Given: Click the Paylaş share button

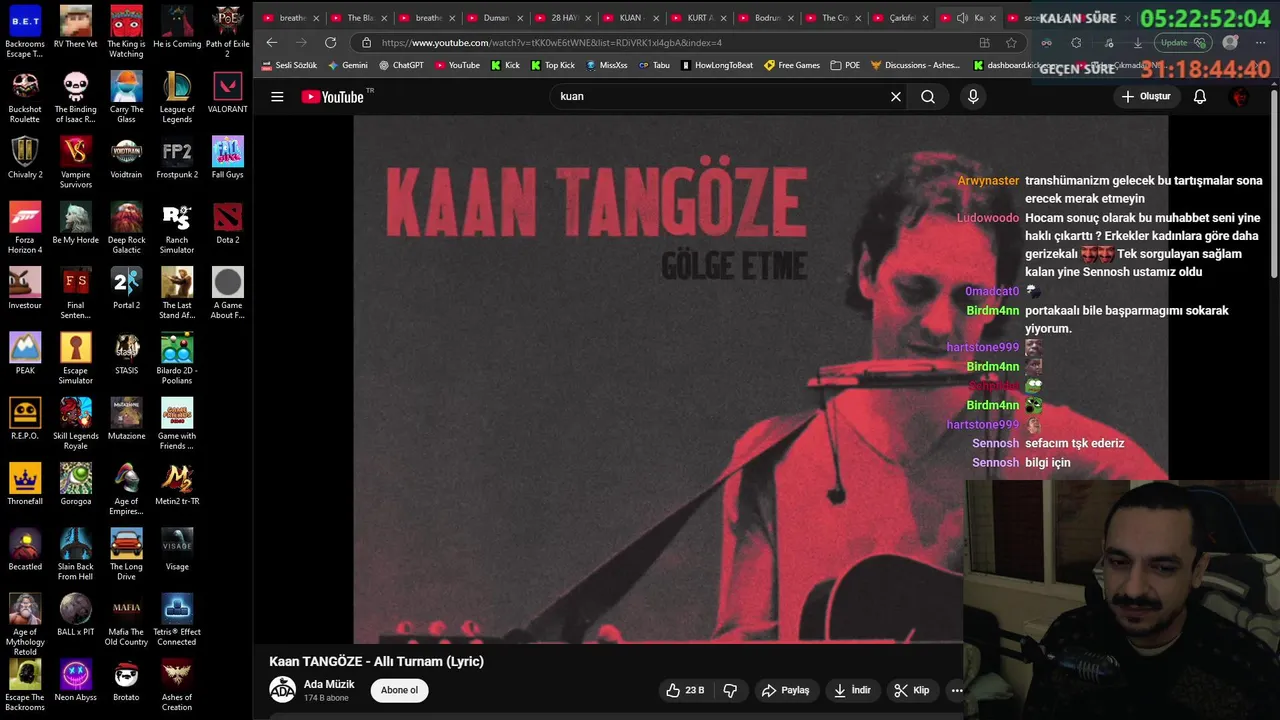Looking at the screenshot, I should click(x=785, y=690).
